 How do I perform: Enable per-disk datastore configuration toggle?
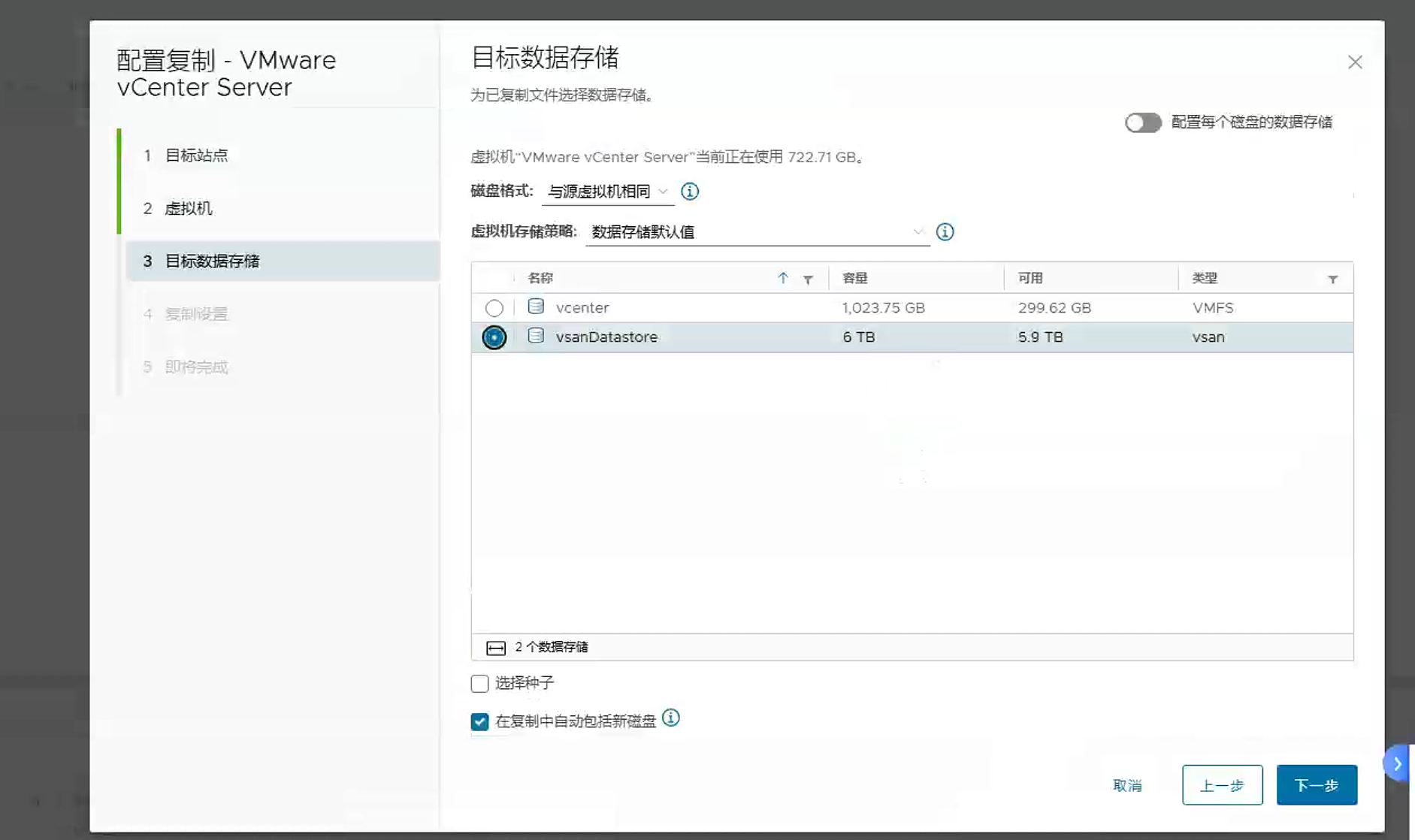click(1142, 122)
